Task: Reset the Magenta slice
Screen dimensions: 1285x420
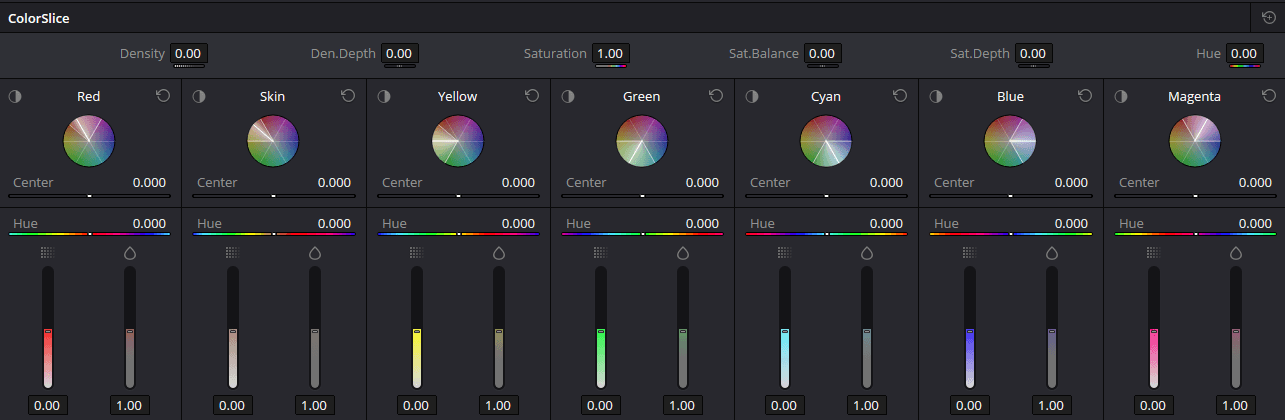Action: (x=1268, y=96)
